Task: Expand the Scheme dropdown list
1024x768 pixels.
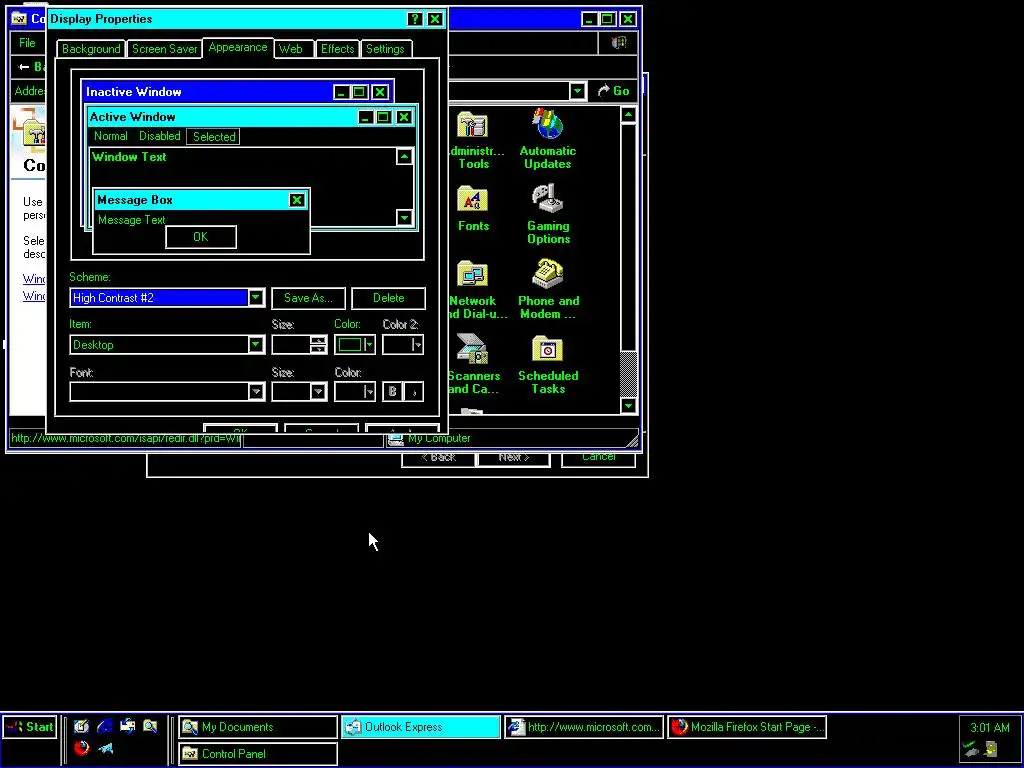Action: point(256,298)
